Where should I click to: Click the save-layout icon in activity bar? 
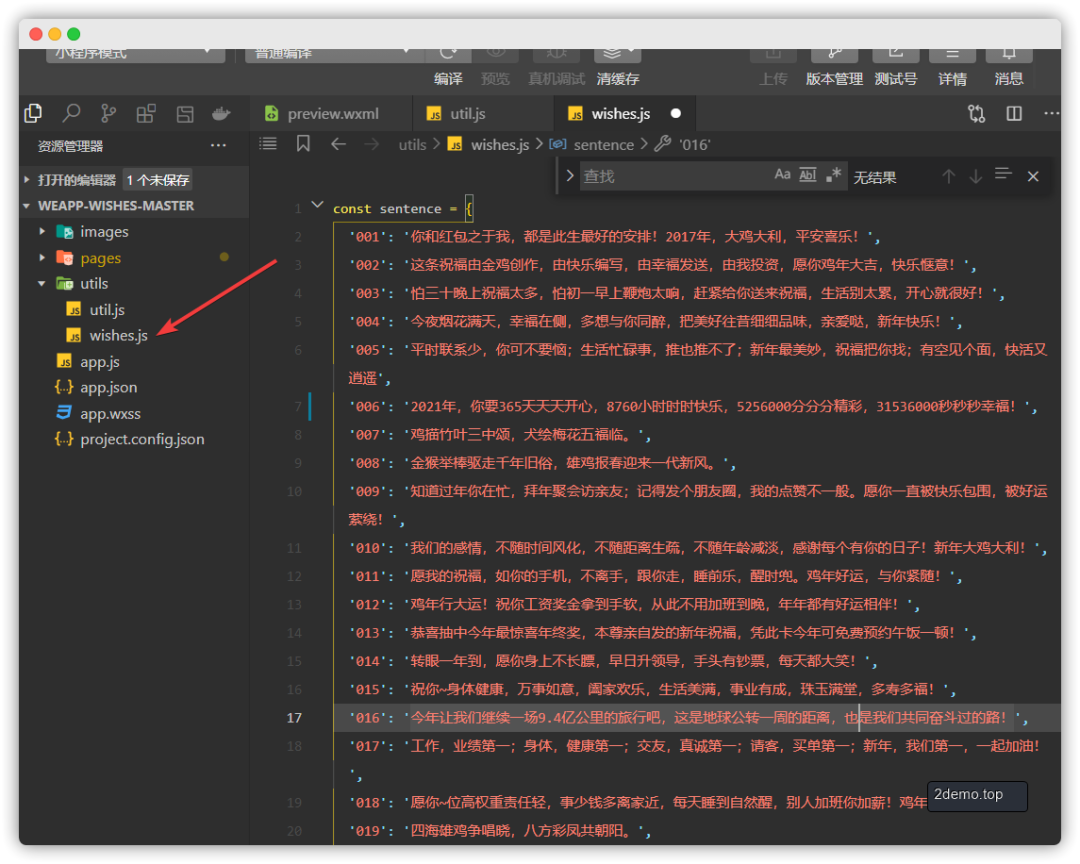185,114
